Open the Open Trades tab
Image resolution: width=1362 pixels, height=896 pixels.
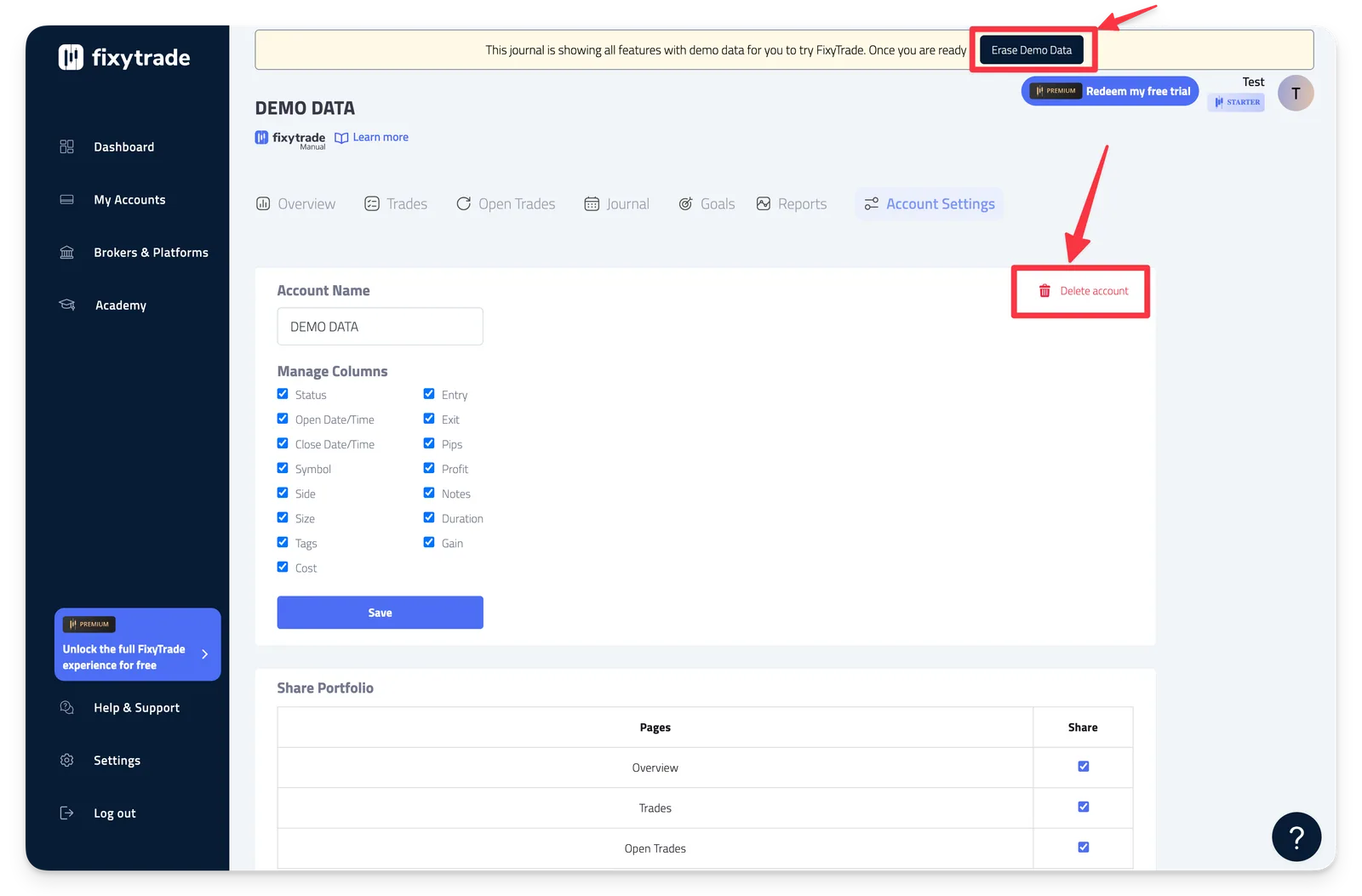click(x=506, y=204)
